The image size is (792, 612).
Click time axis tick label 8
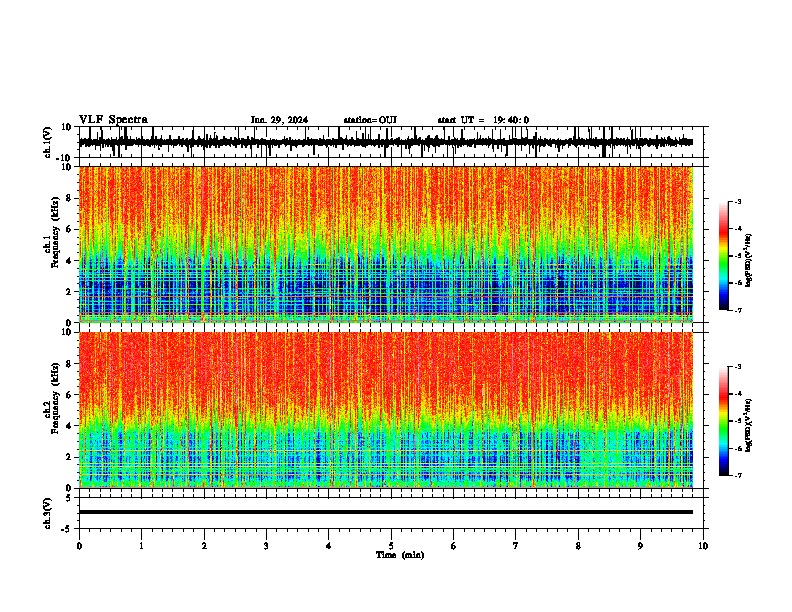578,546
